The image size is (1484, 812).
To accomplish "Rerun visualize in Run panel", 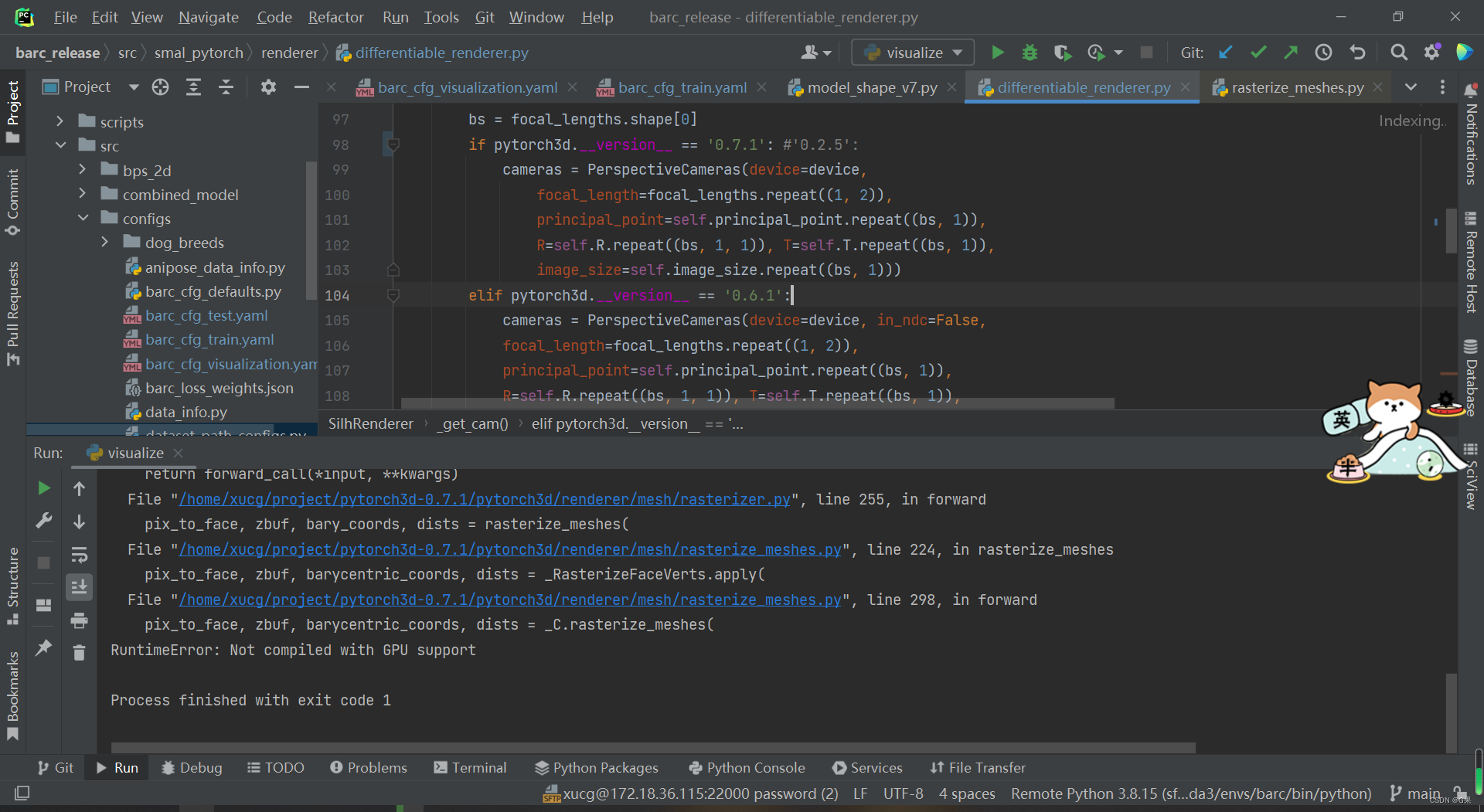I will pyautogui.click(x=44, y=488).
